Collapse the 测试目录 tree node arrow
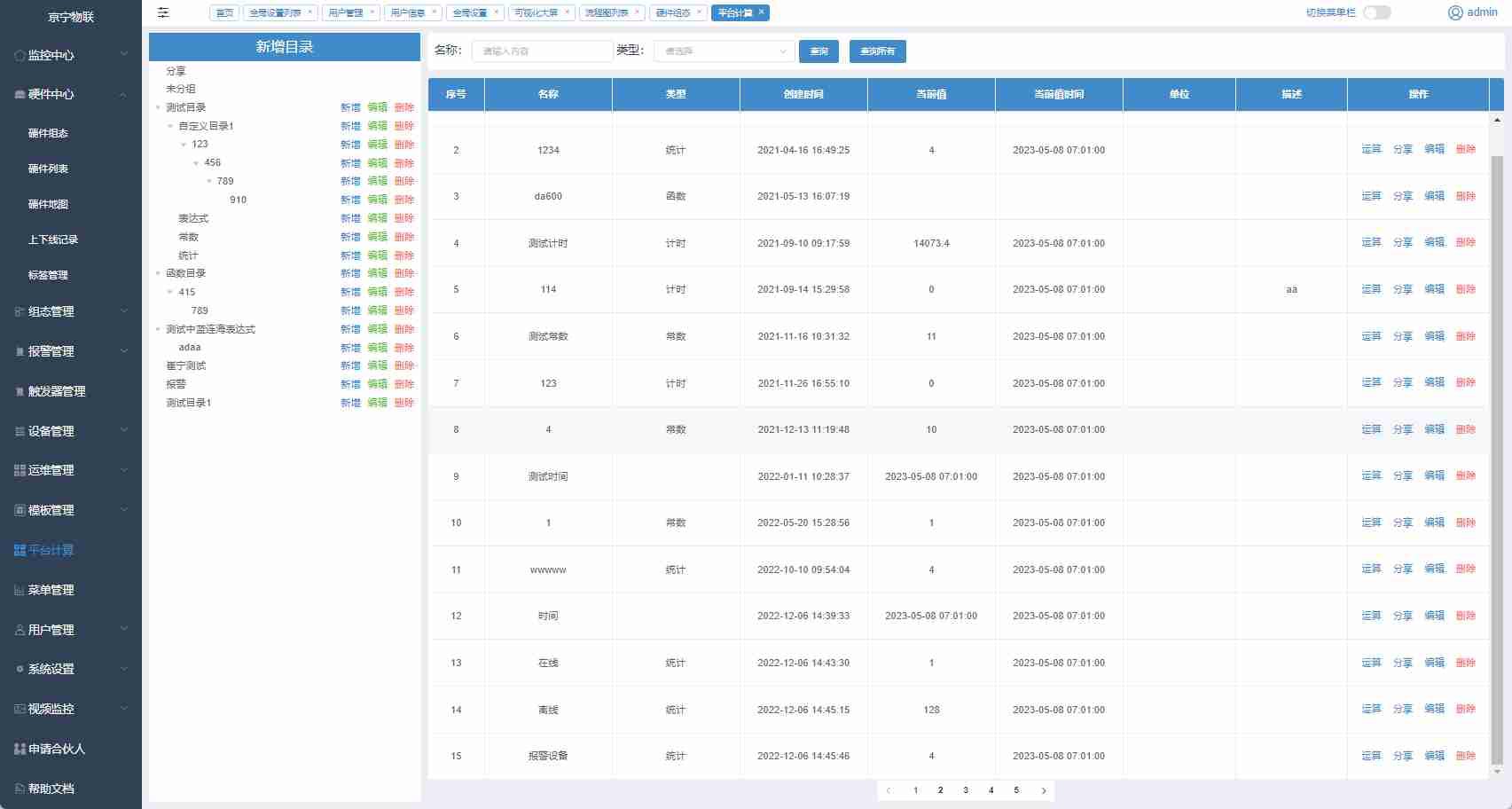Screen dimensions: 1512x809 coord(158,107)
